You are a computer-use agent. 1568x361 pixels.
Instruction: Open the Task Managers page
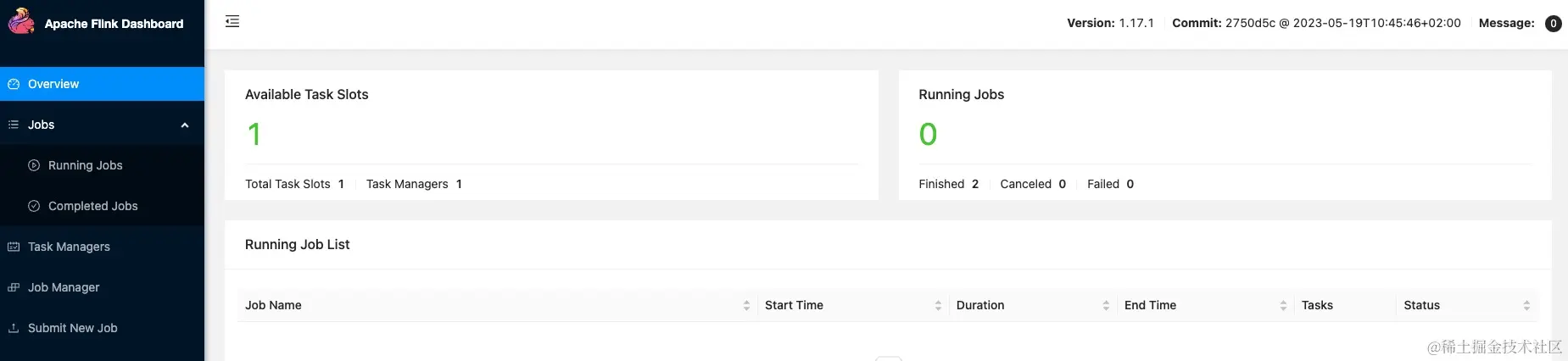[102, 247]
